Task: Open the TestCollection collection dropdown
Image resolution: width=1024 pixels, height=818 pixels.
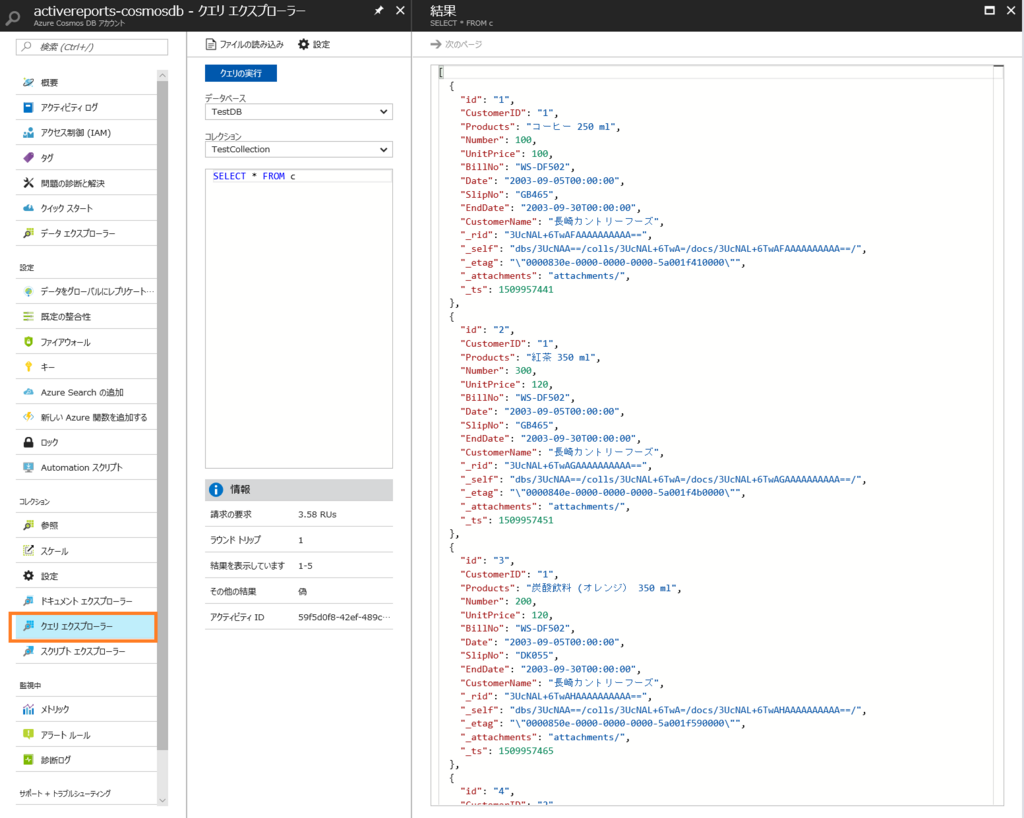Action: click(298, 149)
